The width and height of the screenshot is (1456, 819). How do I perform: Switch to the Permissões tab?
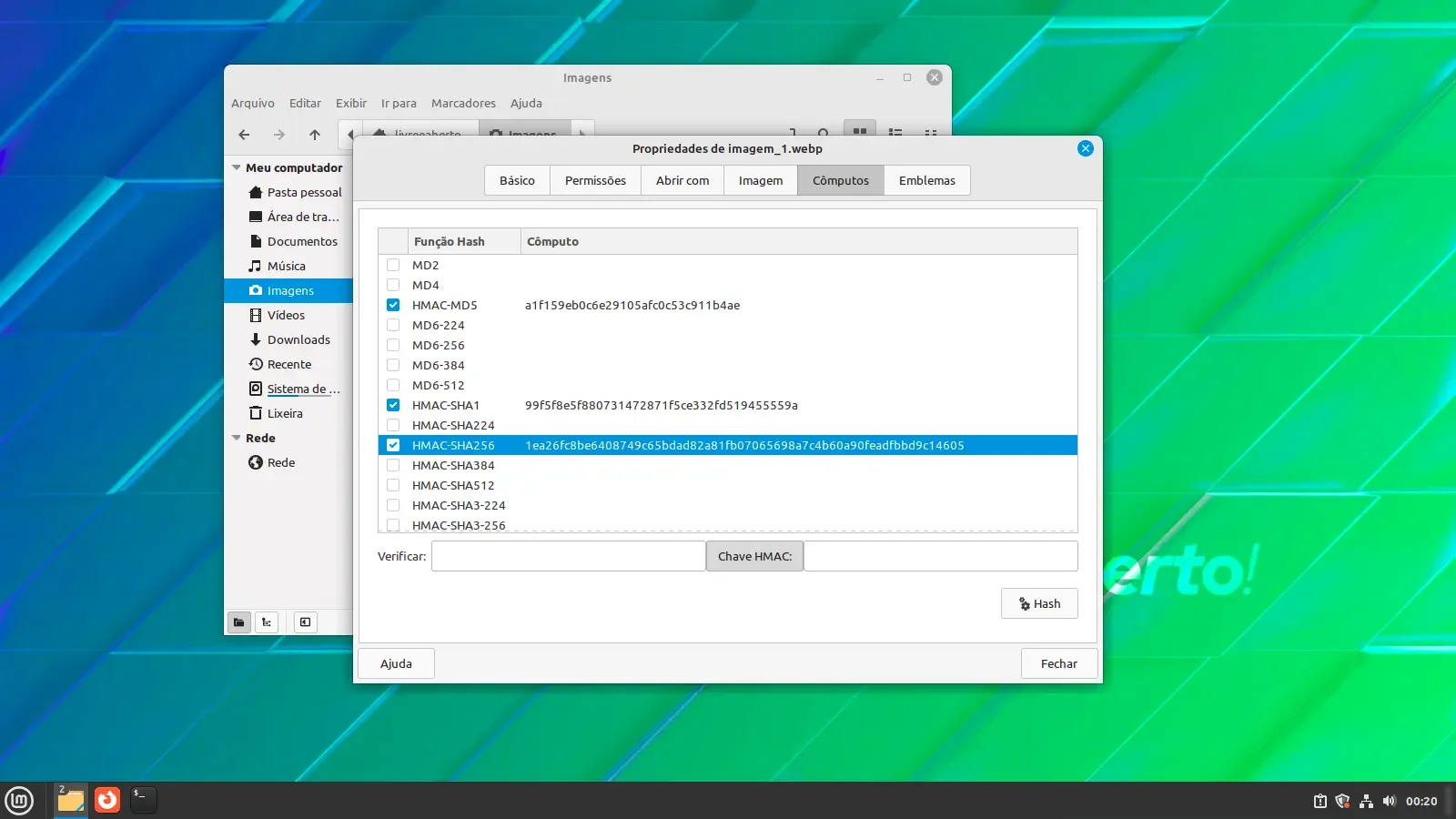pyautogui.click(x=595, y=180)
